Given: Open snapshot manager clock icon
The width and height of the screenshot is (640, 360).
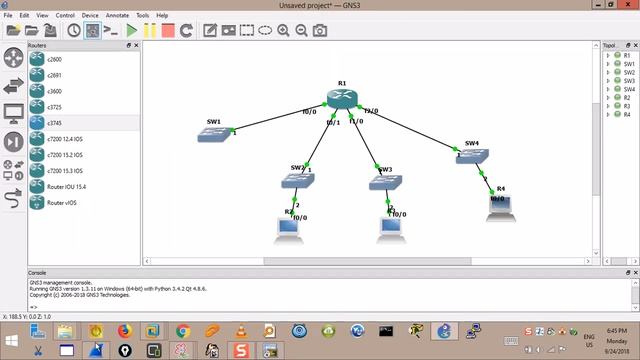Looking at the screenshot, I should point(74,31).
